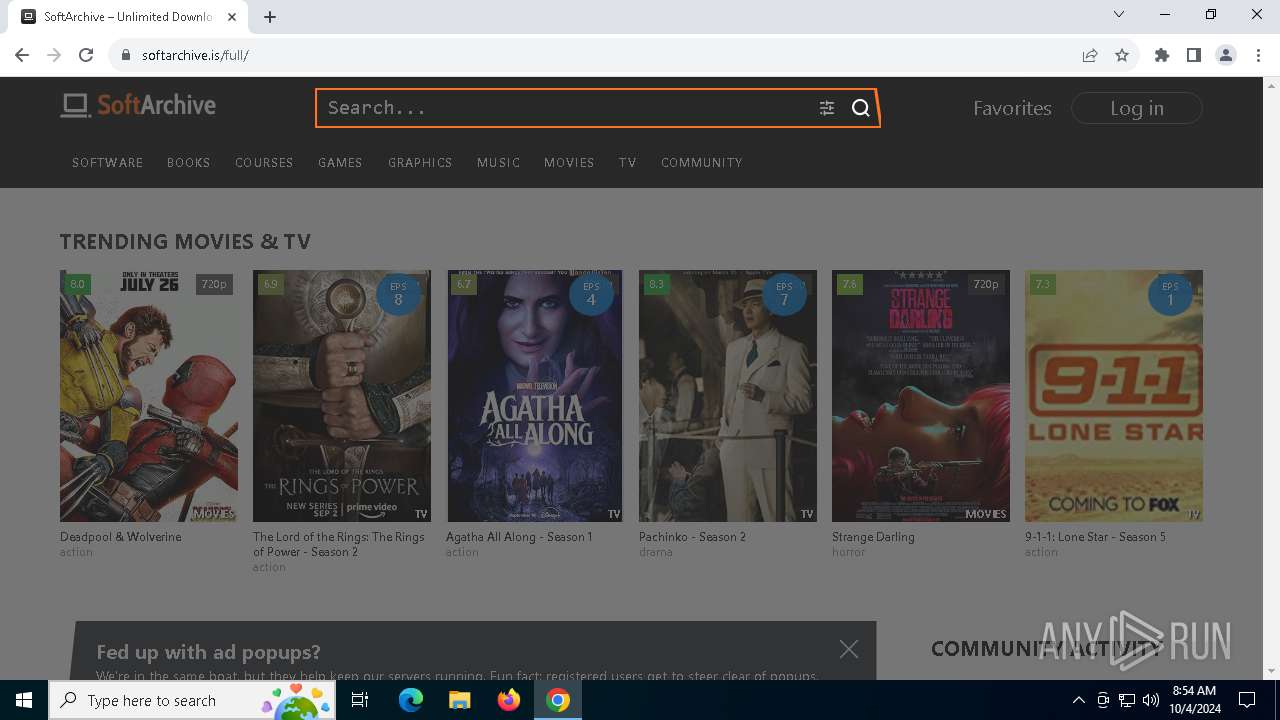Open Chrome three-dot menu

1258,55
